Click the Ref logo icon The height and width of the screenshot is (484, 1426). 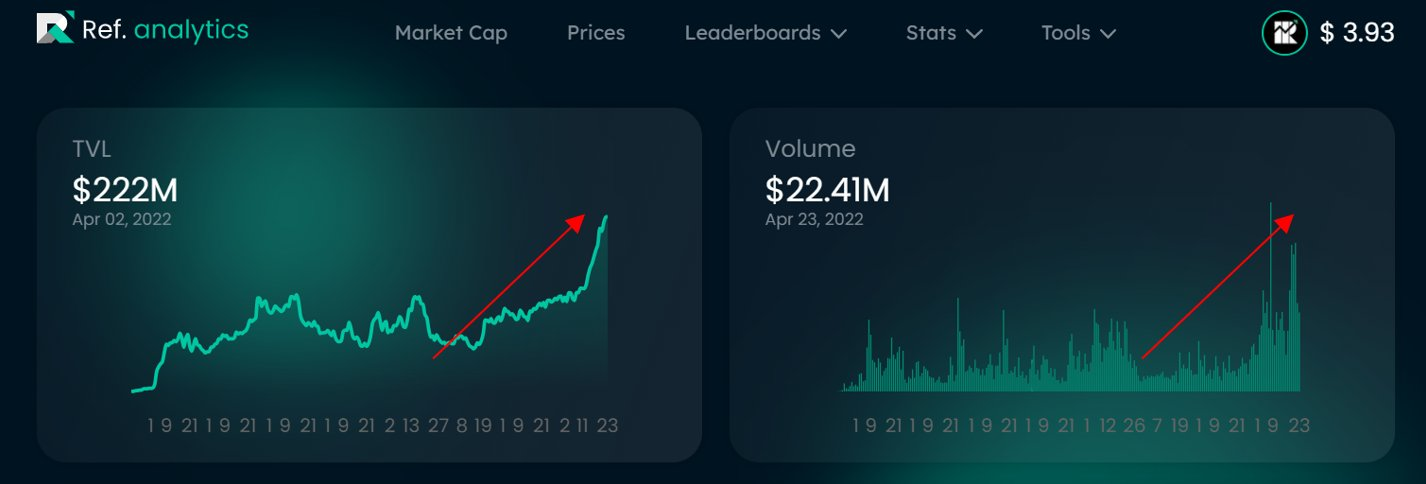point(55,28)
